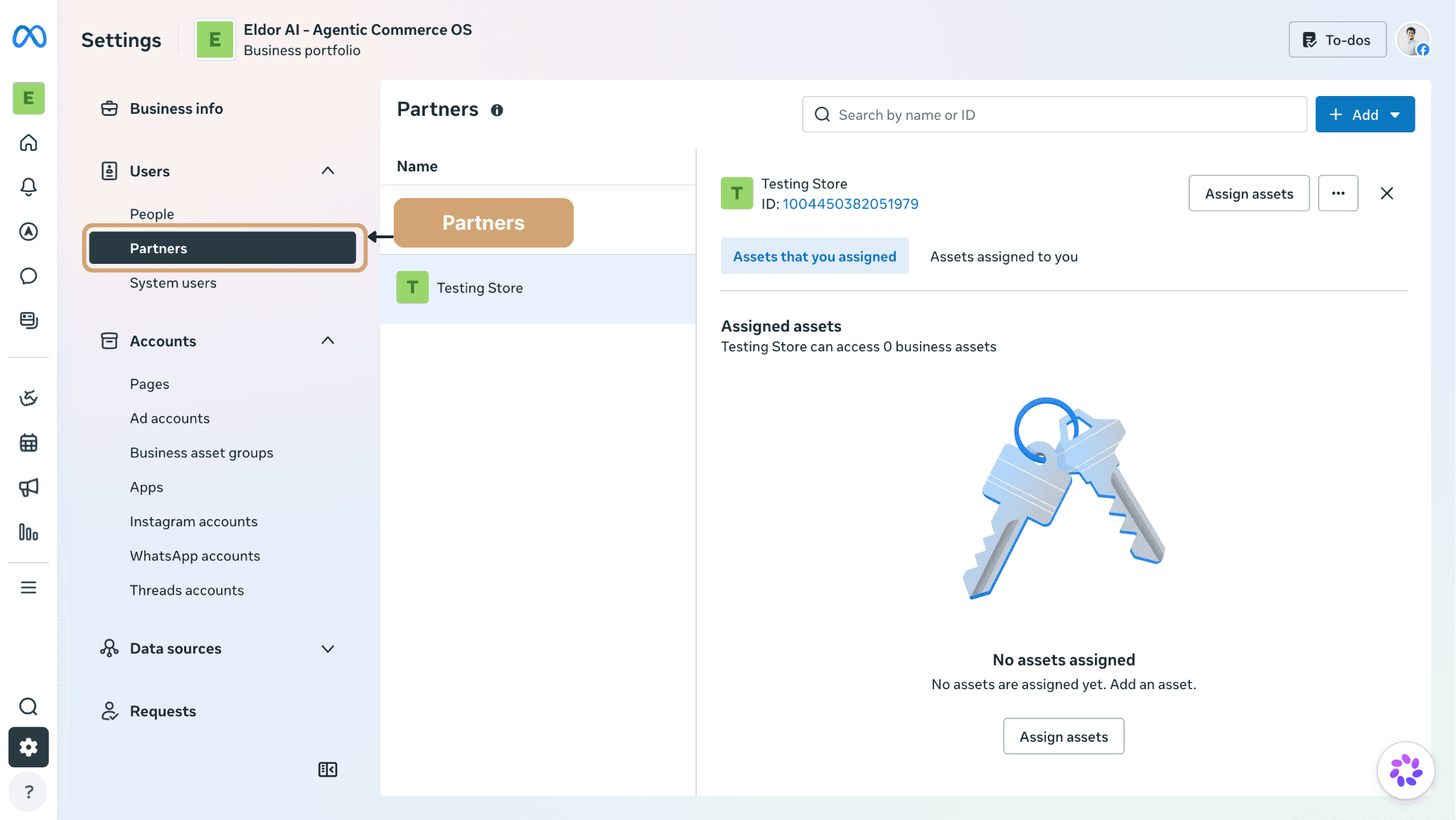The width and height of the screenshot is (1456, 820).
Task: Open the content posts icon
Action: 28,320
